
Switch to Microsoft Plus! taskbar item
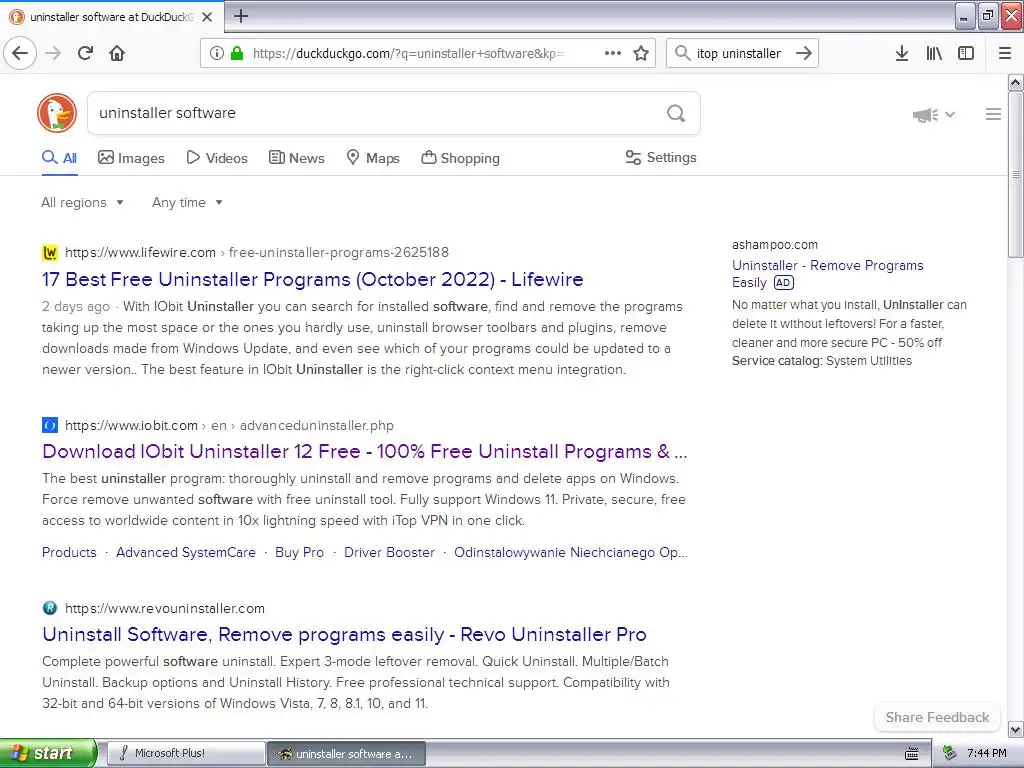[185, 753]
